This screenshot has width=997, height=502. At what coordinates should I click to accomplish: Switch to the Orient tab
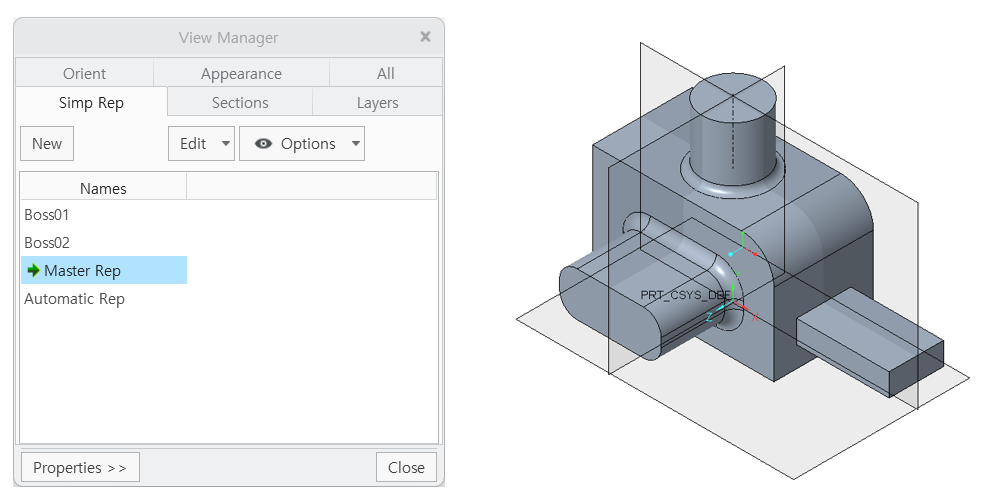click(85, 73)
